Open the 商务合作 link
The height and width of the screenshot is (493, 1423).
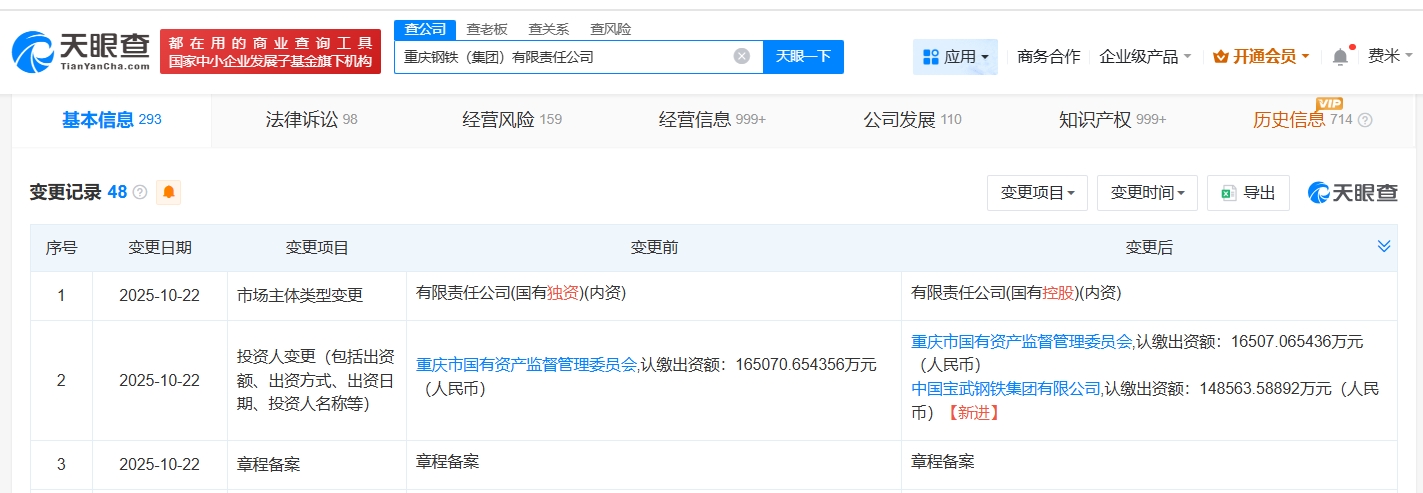click(1048, 57)
